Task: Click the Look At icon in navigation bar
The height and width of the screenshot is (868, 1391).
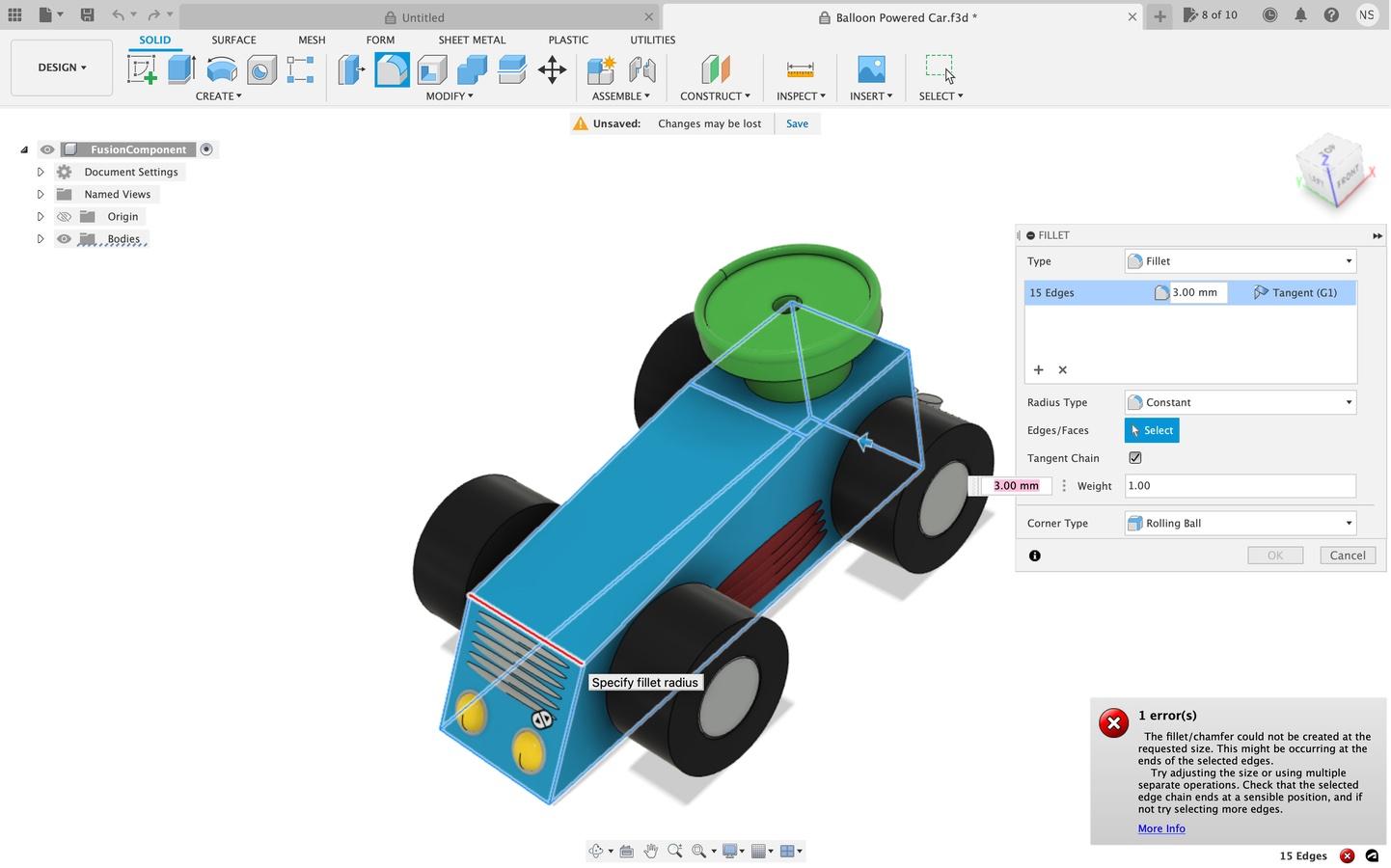Action: (x=627, y=851)
